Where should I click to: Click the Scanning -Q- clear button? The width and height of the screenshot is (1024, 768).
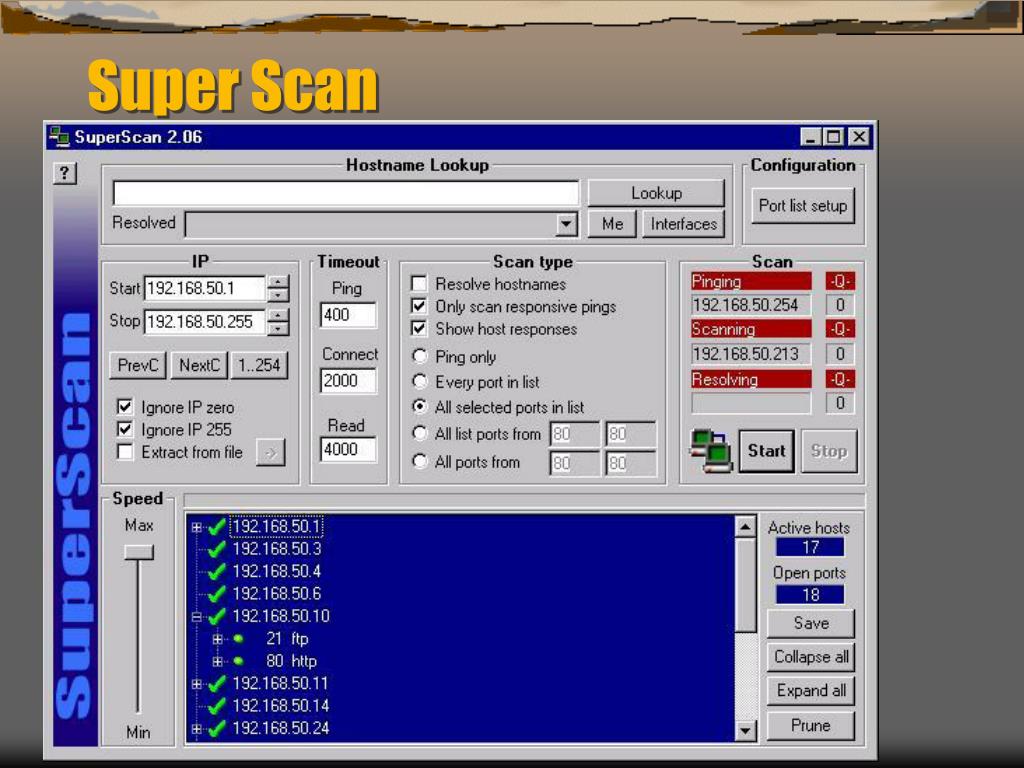(840, 329)
